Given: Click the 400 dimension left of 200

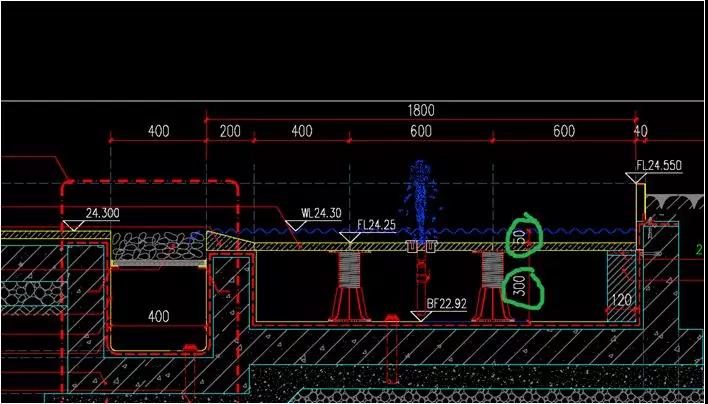Looking at the screenshot, I should pyautogui.click(x=159, y=132).
